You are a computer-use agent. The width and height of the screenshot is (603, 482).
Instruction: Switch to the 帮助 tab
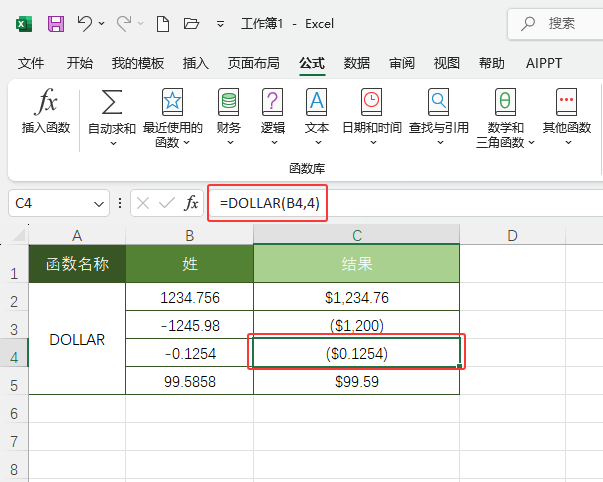[x=491, y=63]
